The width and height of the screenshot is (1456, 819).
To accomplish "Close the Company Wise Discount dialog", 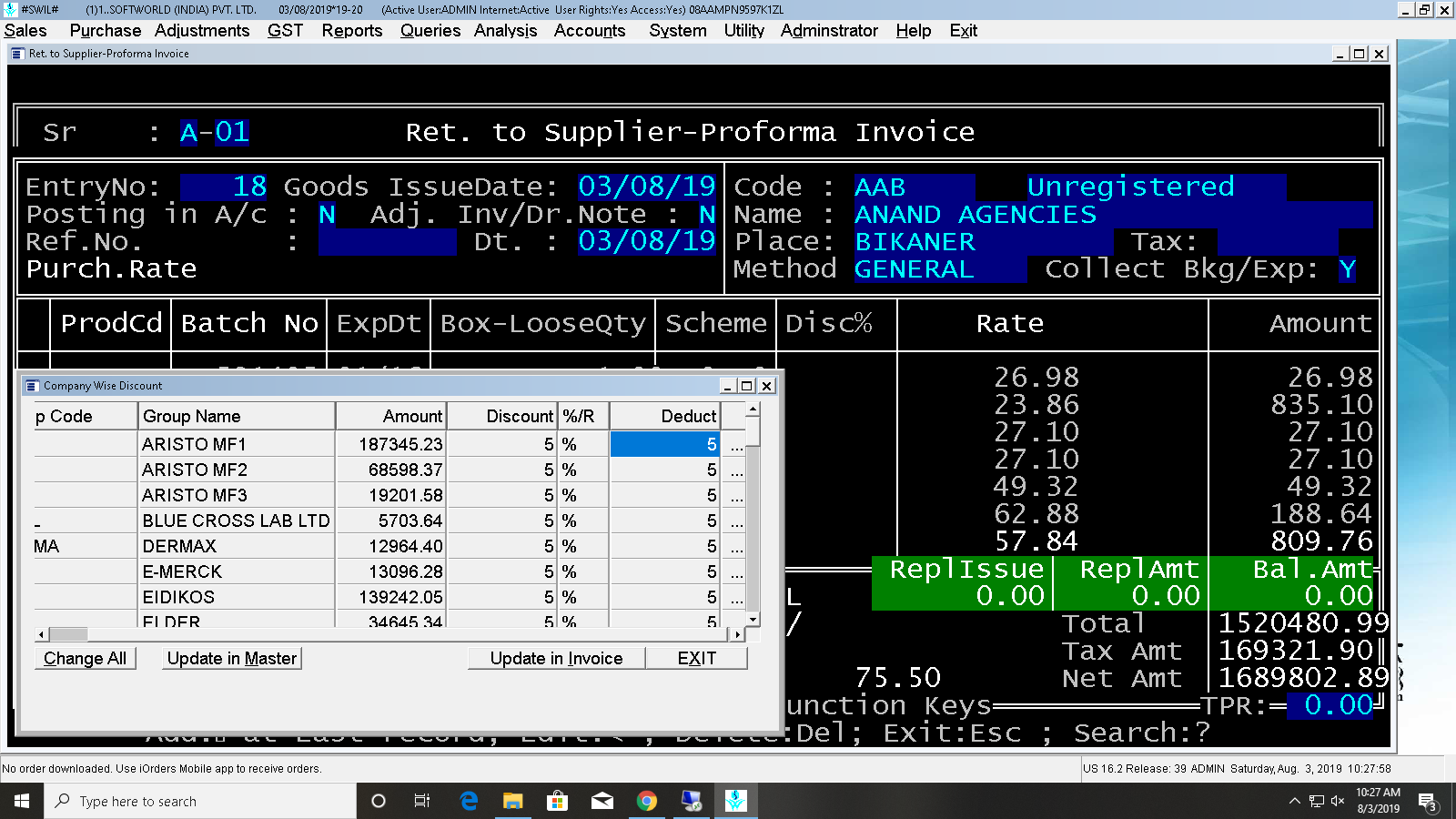I will tap(767, 386).
